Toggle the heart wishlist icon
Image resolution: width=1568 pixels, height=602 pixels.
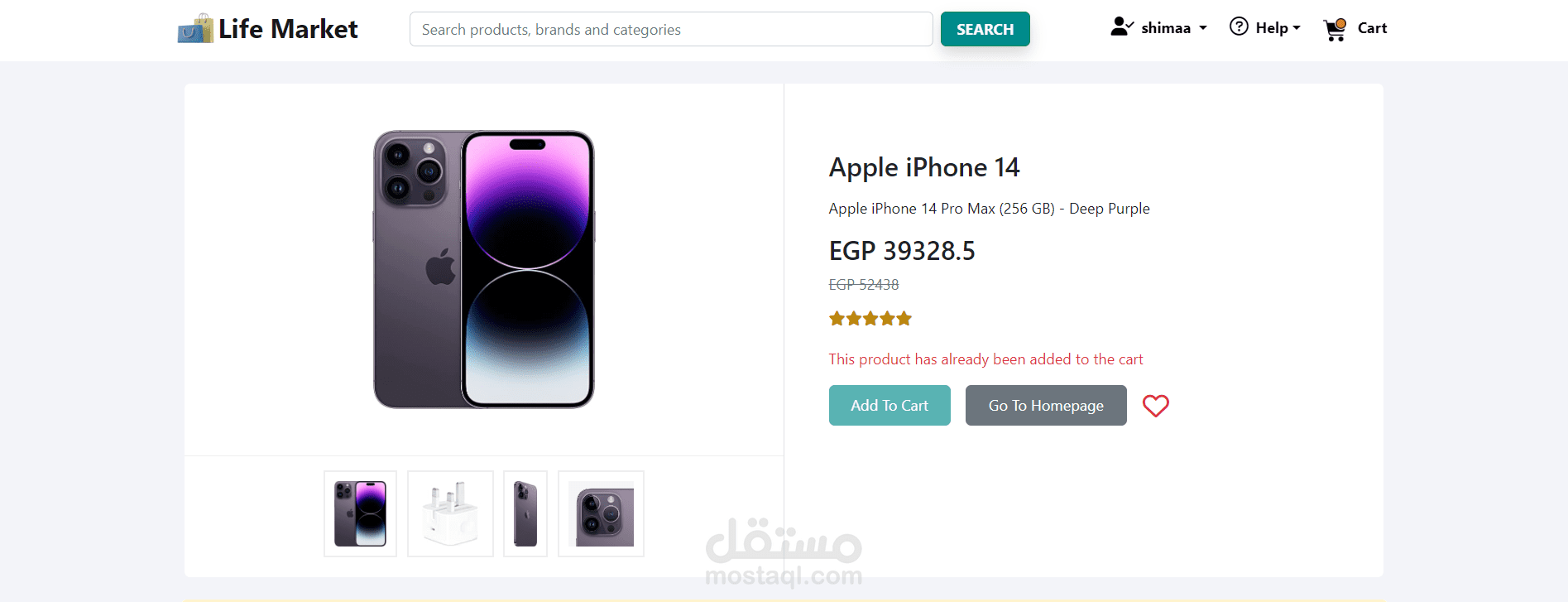[x=1156, y=406]
